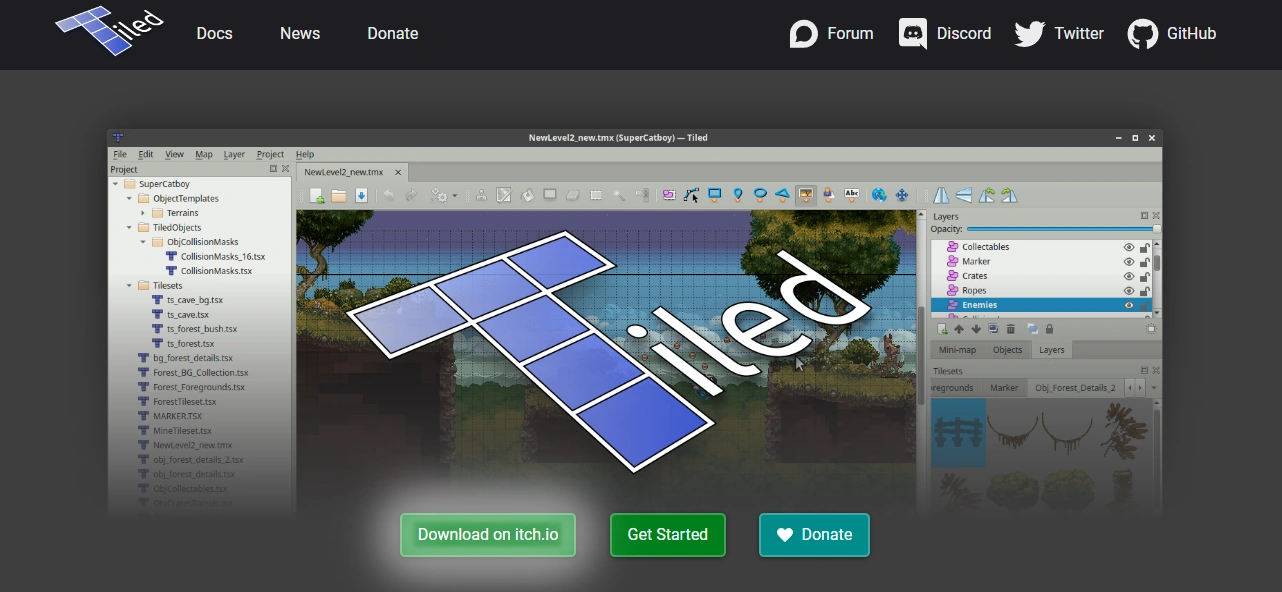Viewport: 1282px width, 592px height.
Task: Collapse the SuperCatboy project folder
Action: [115, 184]
